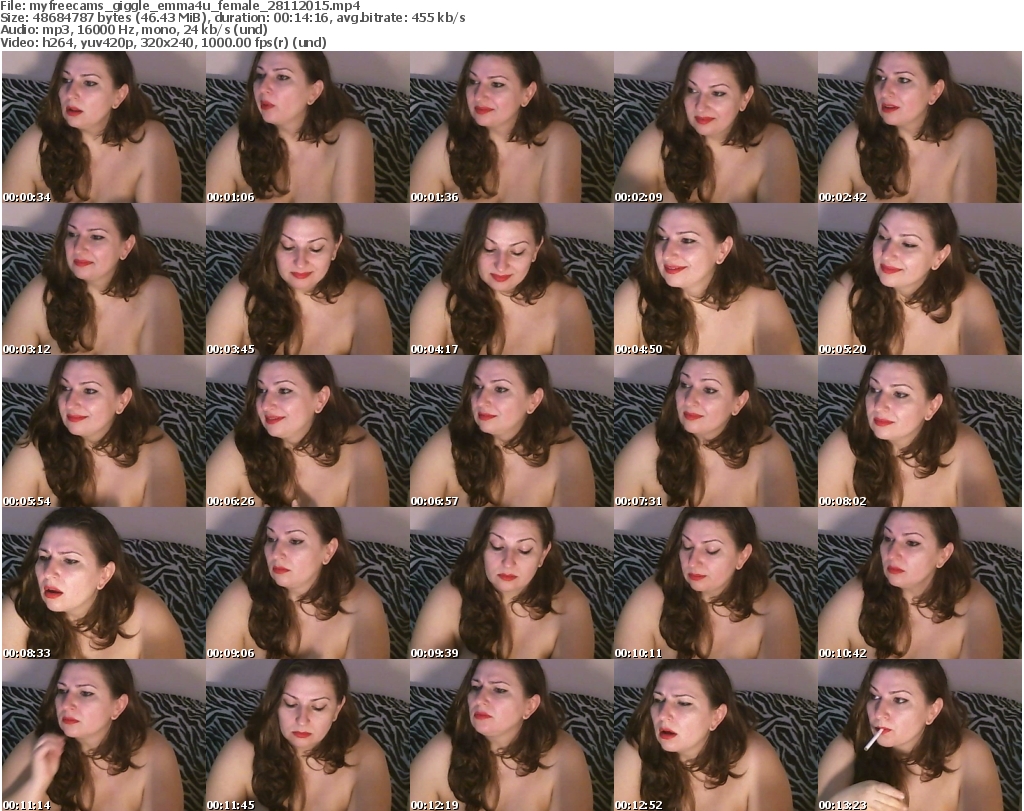Select the frame at 00:10:42
1024x811 pixels.
click(920, 583)
